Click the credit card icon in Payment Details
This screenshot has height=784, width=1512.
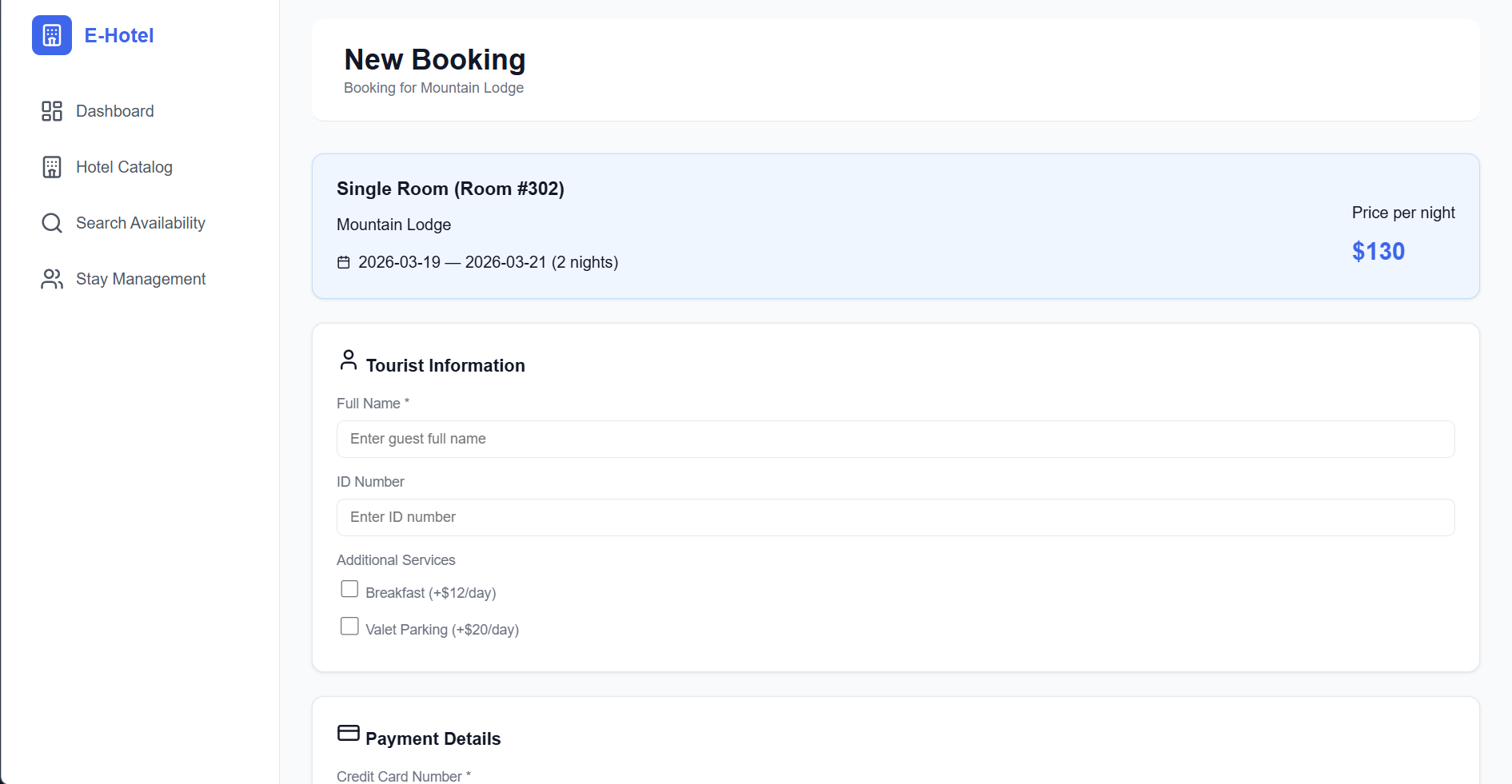[348, 732]
